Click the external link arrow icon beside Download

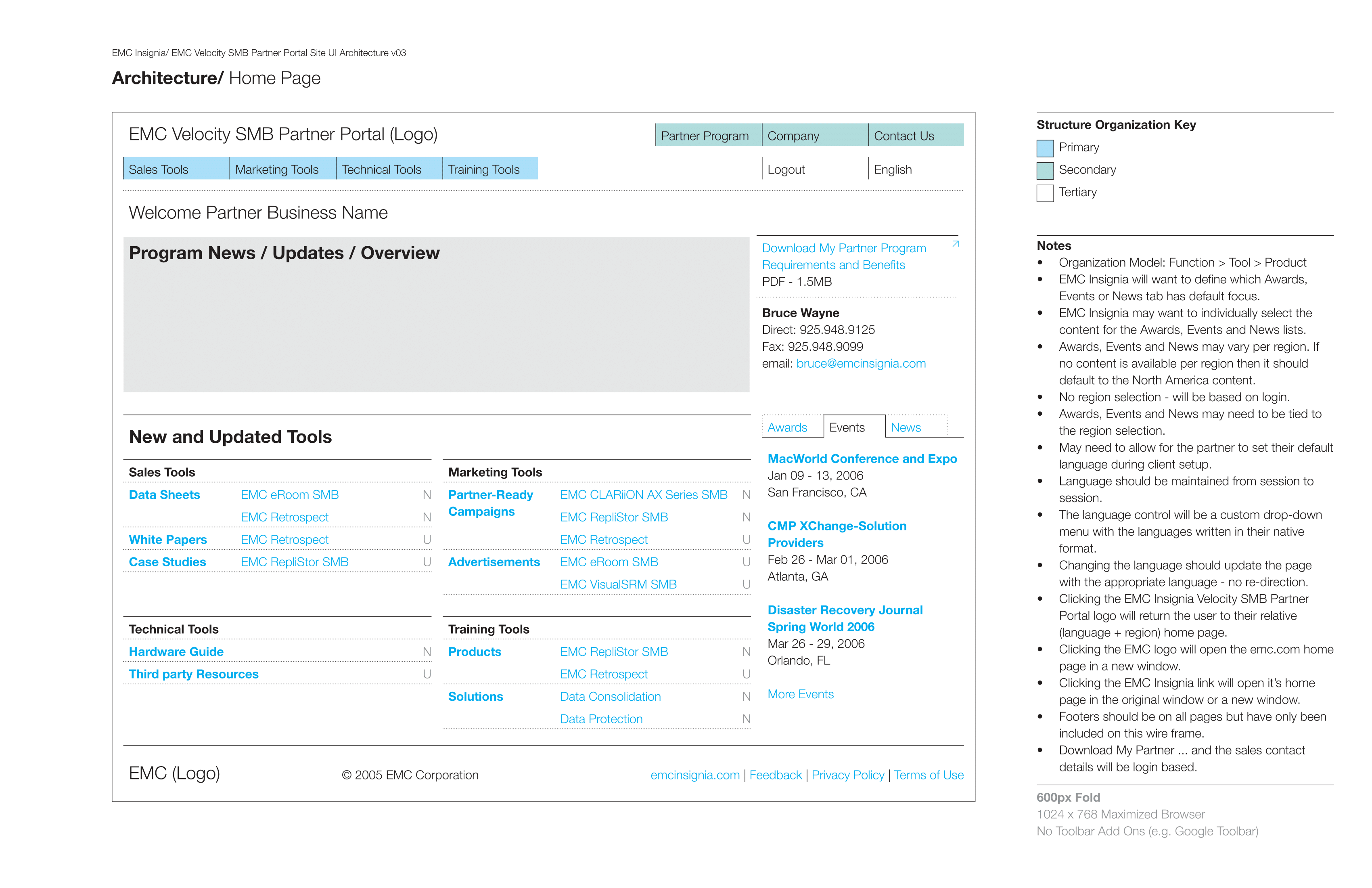(955, 244)
